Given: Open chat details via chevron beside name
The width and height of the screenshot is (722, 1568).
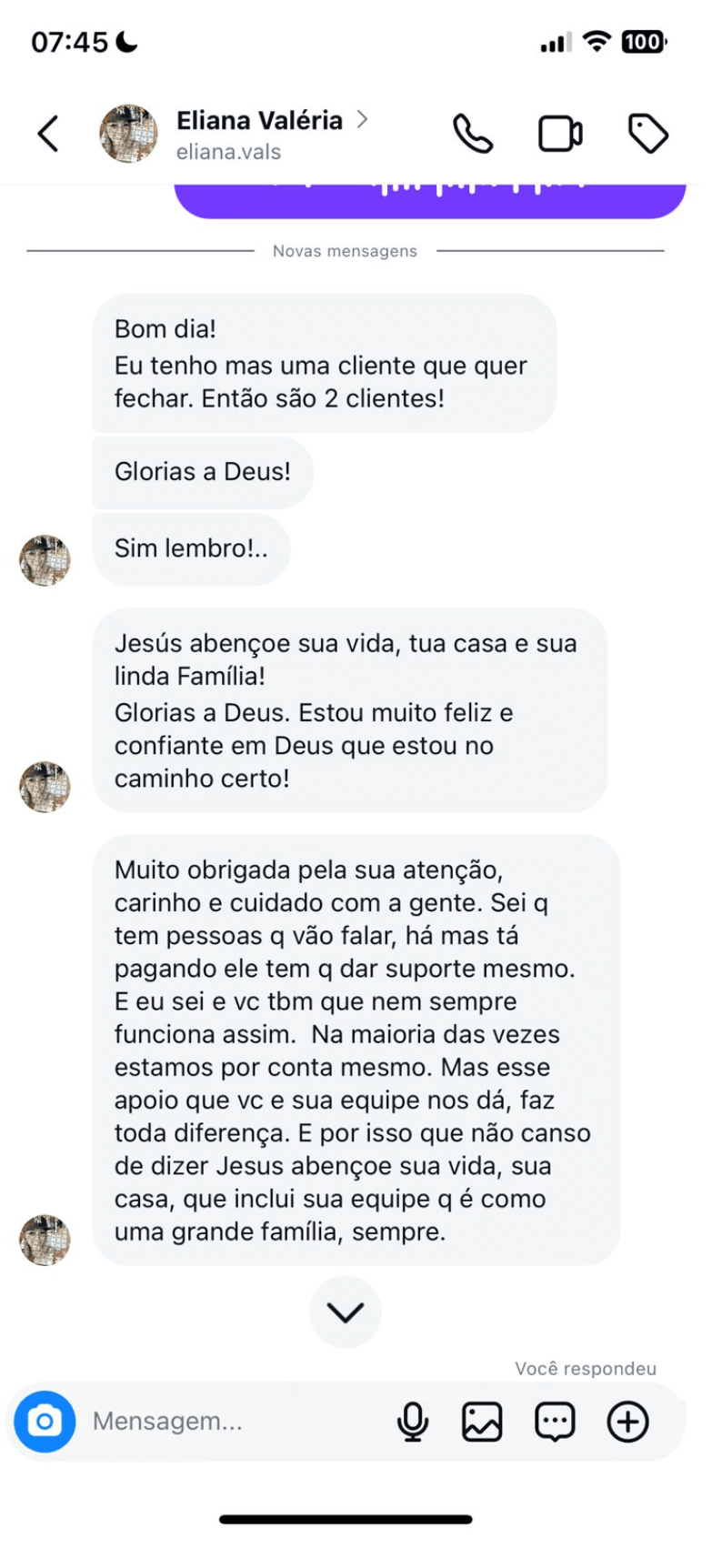Looking at the screenshot, I should pyautogui.click(x=363, y=119).
